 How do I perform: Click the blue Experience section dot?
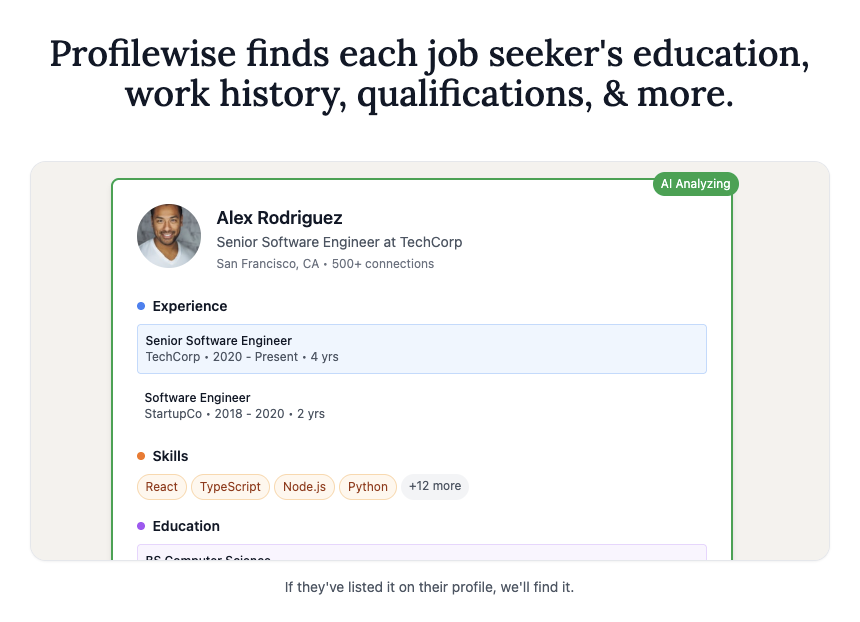(141, 306)
